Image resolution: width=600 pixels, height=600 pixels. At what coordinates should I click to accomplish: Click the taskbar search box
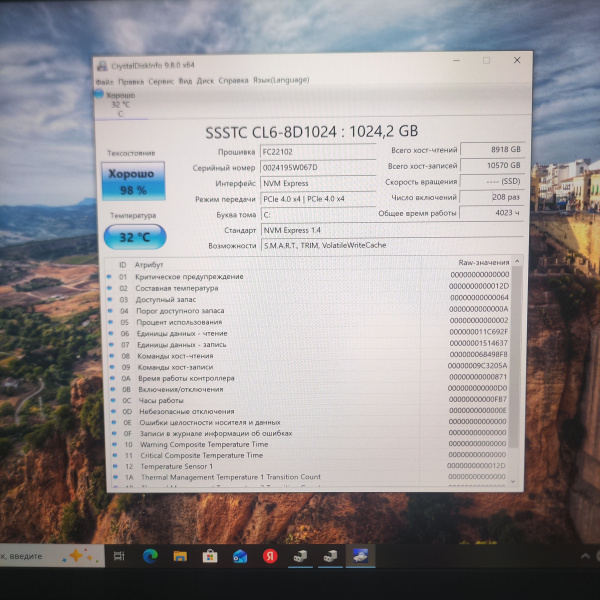(x=52, y=556)
